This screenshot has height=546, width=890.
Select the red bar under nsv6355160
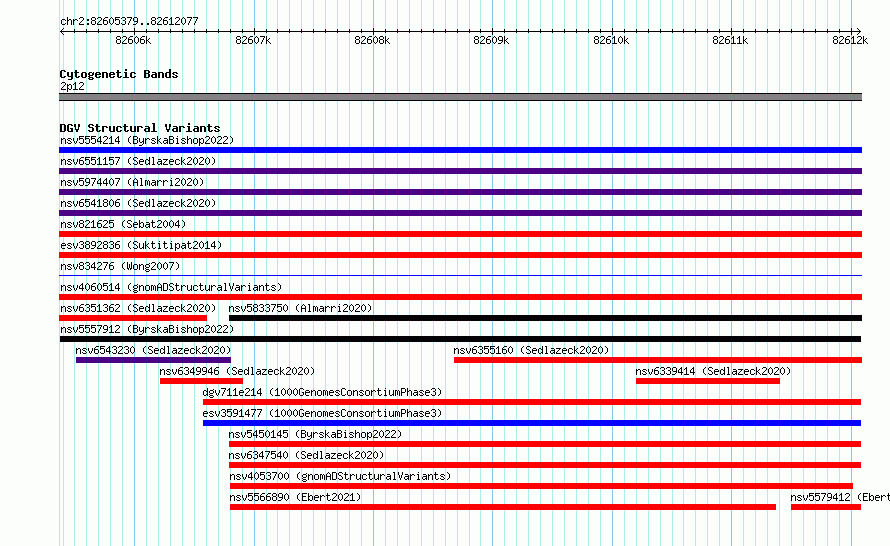[658, 360]
